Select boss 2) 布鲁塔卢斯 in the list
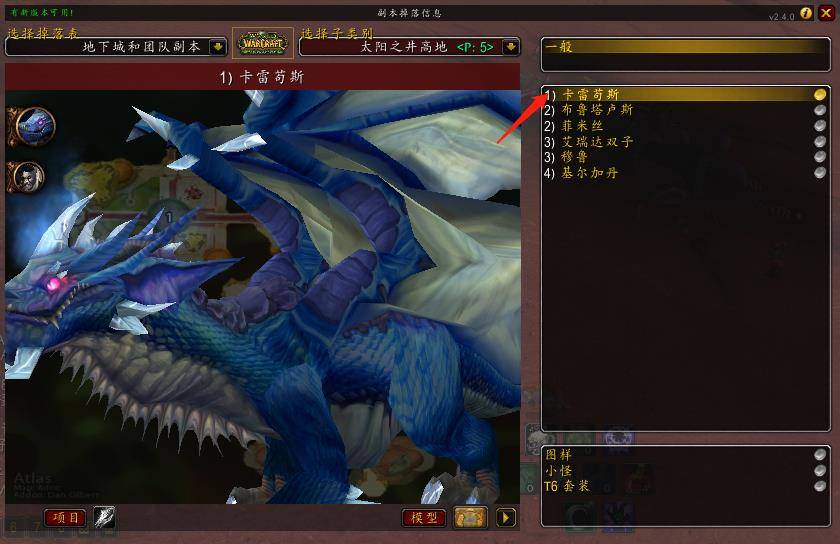 point(686,110)
